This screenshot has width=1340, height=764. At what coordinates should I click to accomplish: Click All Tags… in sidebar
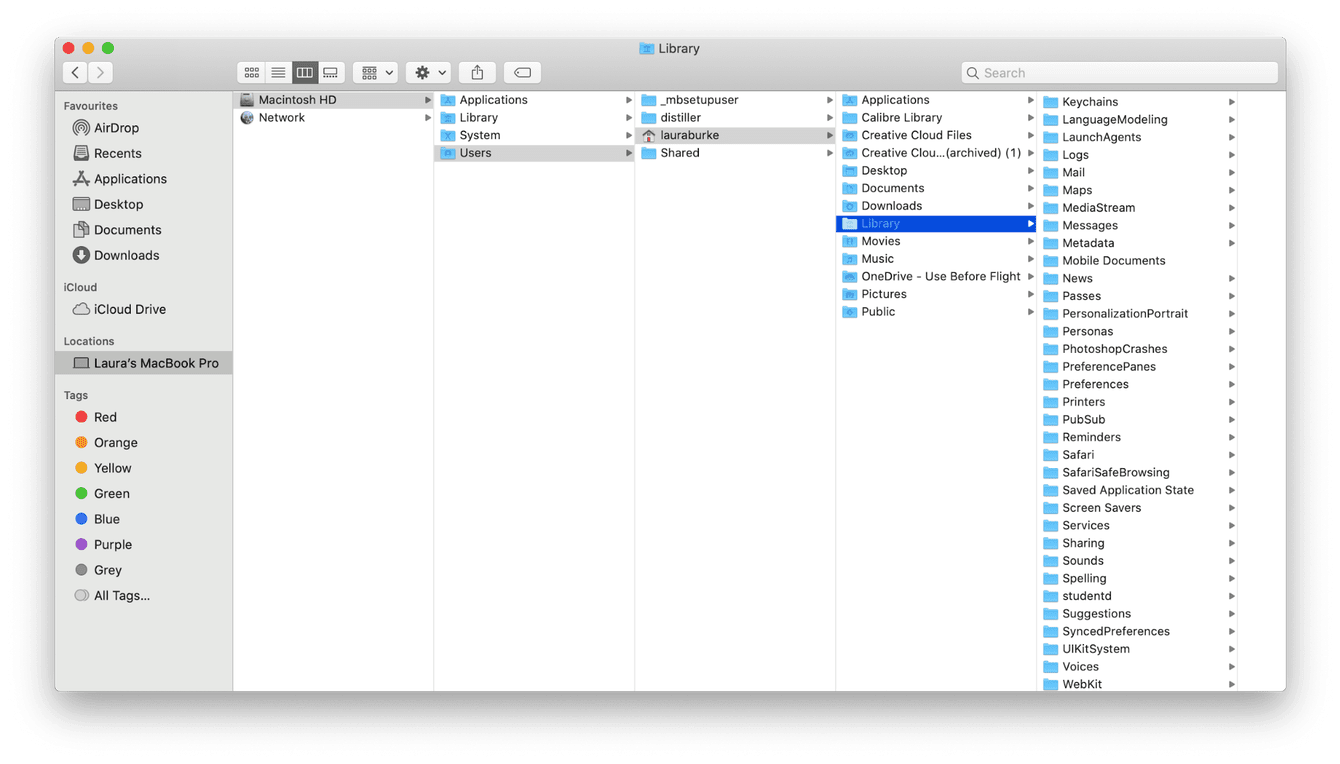coord(121,595)
